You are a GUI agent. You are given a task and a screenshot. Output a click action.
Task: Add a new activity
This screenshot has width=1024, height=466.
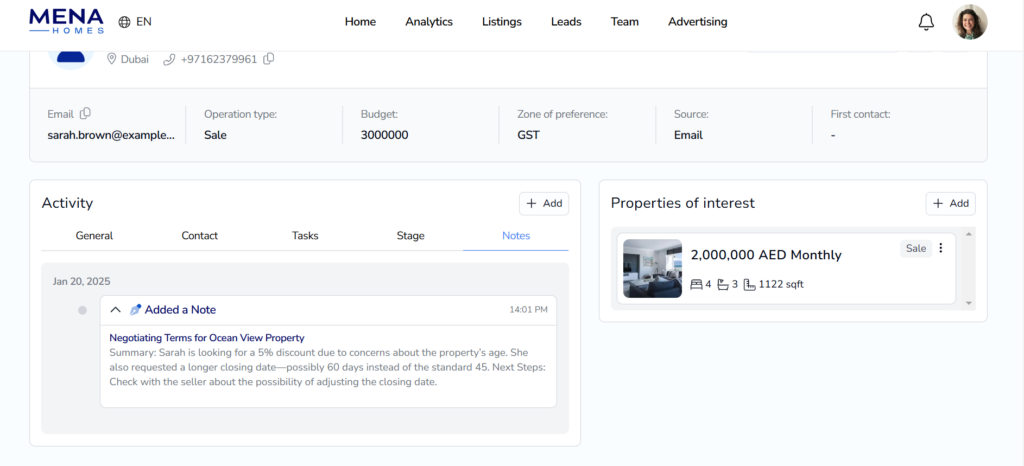[x=544, y=204]
